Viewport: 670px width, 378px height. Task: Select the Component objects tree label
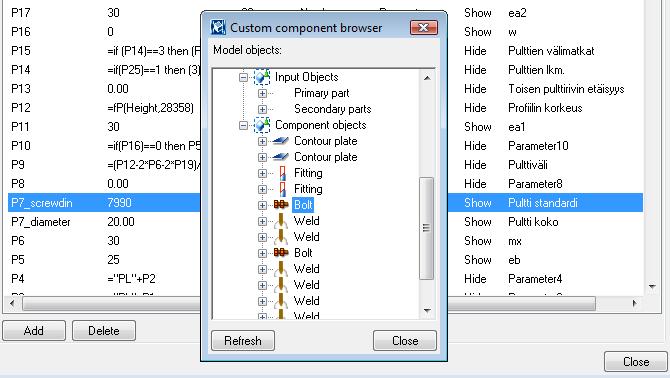click(320, 125)
